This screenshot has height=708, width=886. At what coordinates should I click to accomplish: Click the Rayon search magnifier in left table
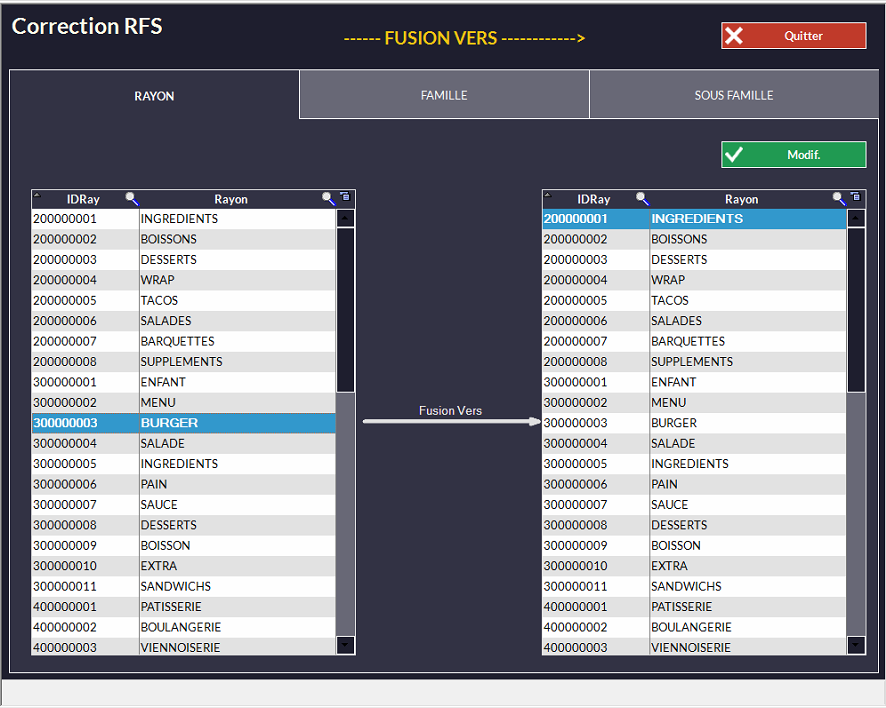(x=328, y=199)
